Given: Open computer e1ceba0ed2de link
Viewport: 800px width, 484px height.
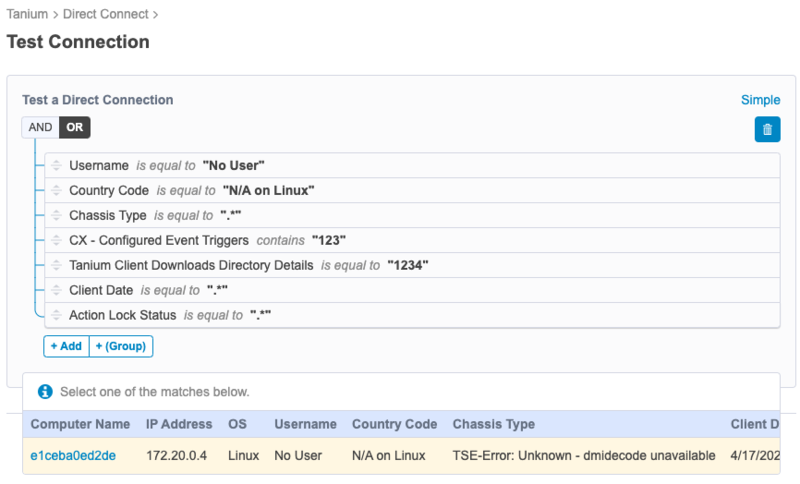Looking at the screenshot, I should click(x=73, y=455).
